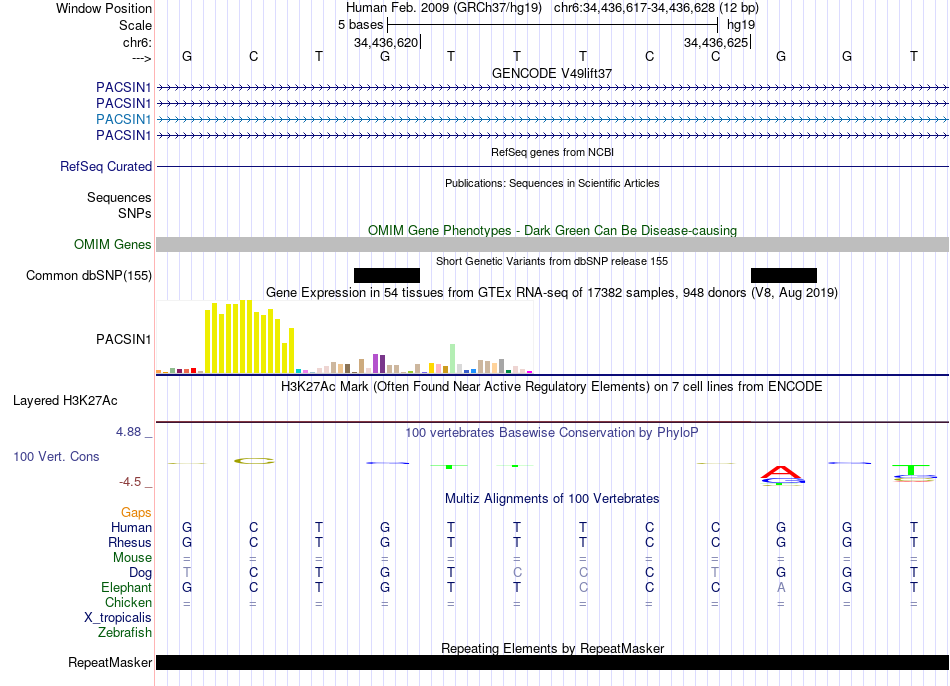Select the X_tropicalis species label

click(118, 618)
